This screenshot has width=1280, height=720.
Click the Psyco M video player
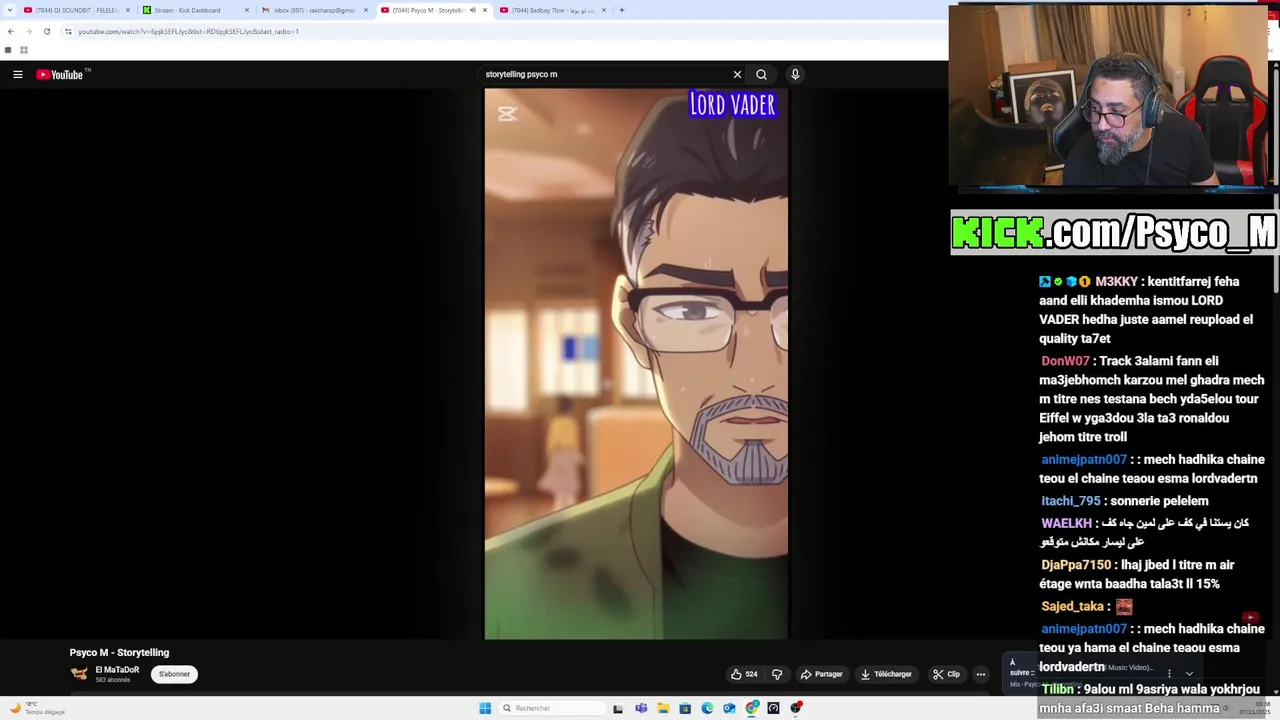(x=636, y=364)
